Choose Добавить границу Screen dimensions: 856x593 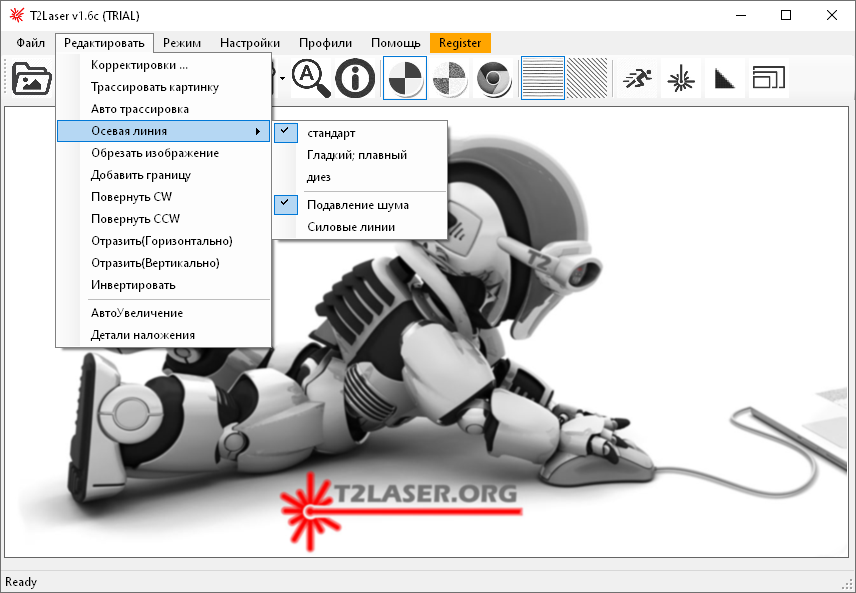[x=163, y=175]
